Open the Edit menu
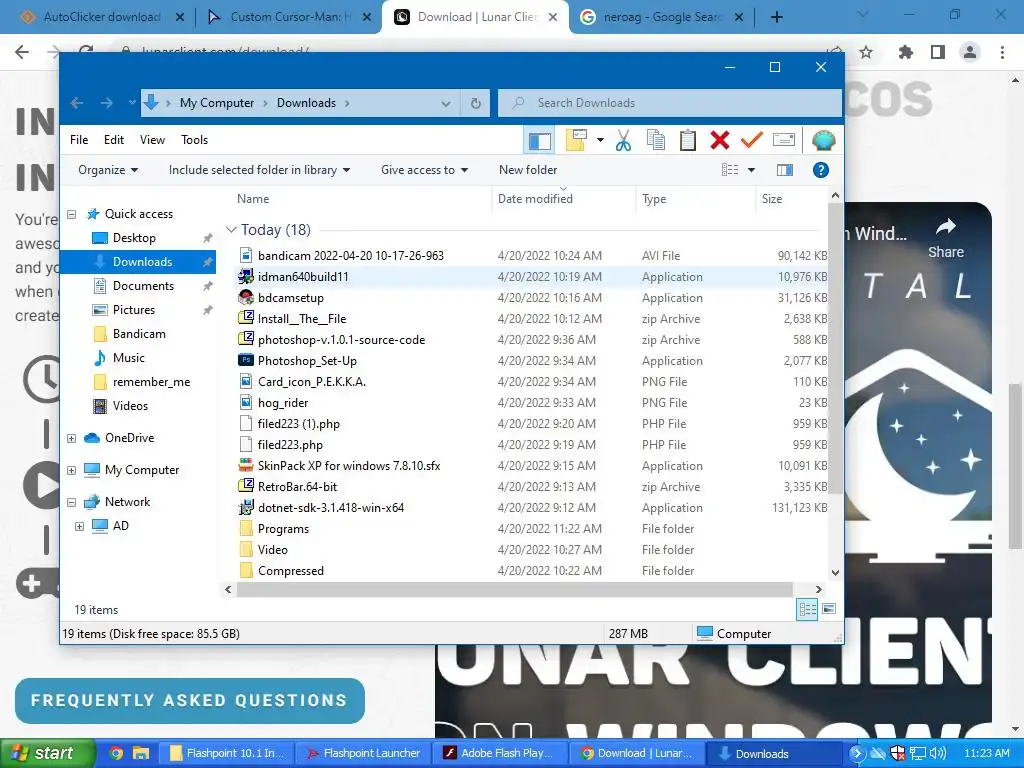The height and width of the screenshot is (768, 1024). tap(114, 140)
